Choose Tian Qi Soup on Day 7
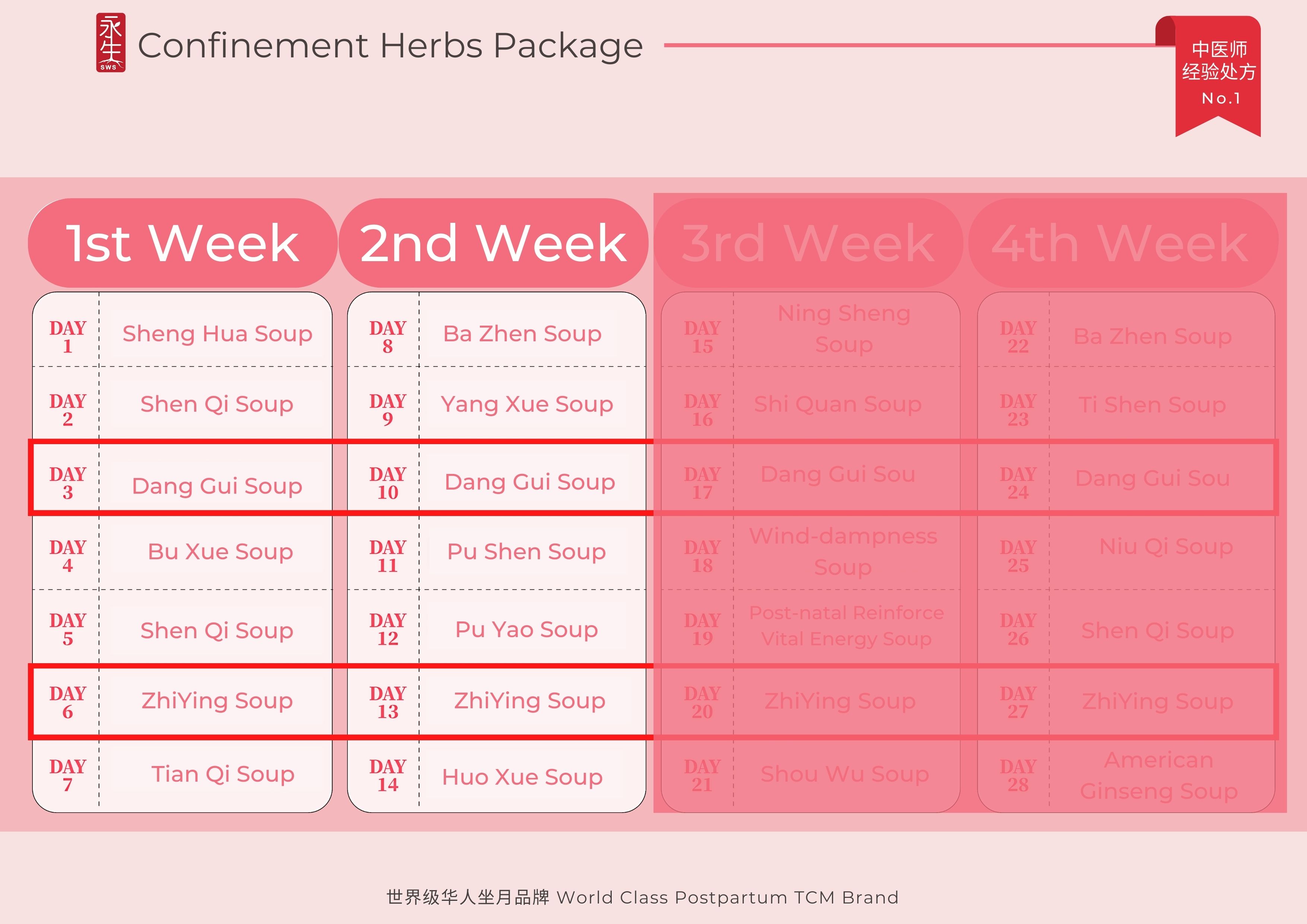The width and height of the screenshot is (1307, 924). (x=222, y=774)
